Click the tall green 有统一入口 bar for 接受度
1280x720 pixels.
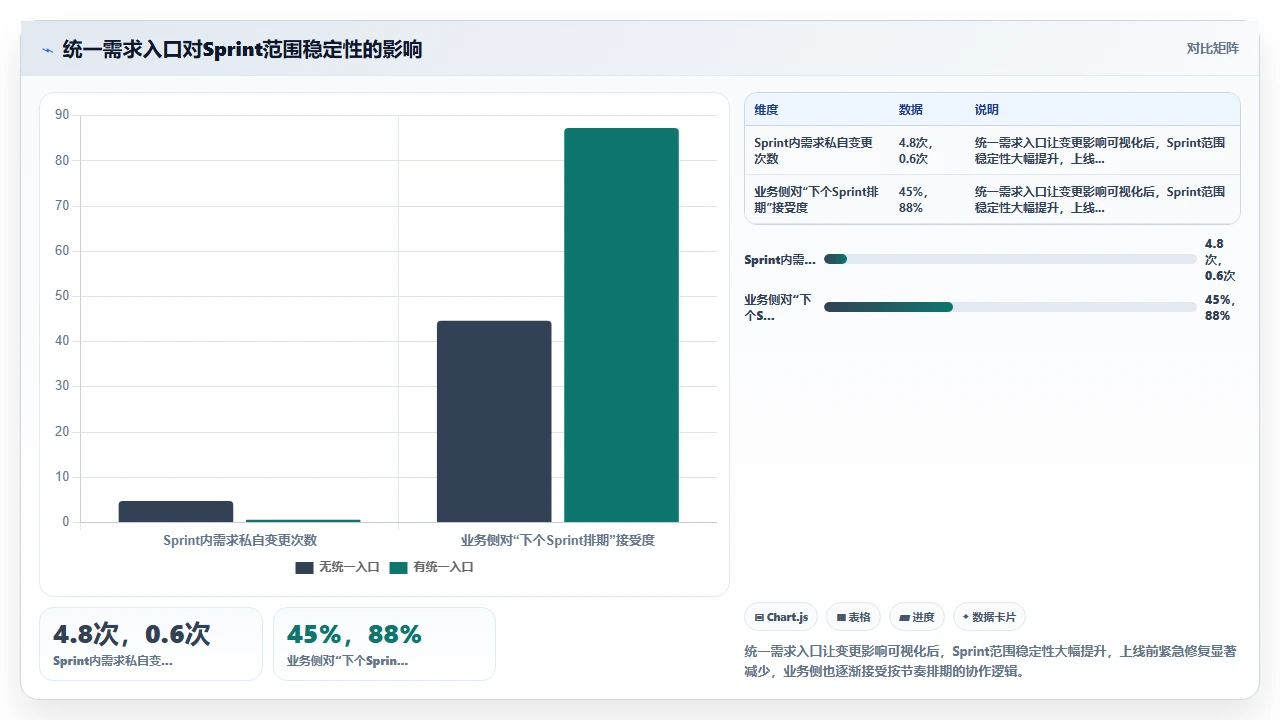tap(621, 325)
